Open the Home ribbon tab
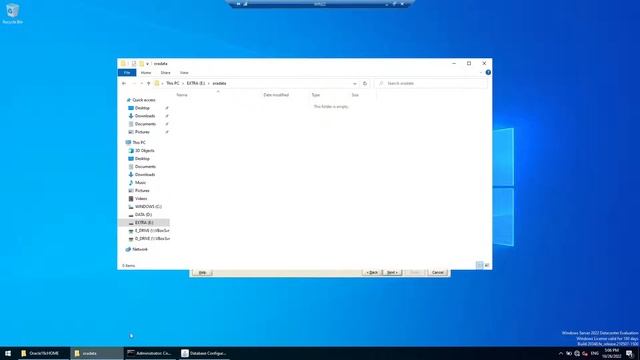640x360 pixels. point(146,73)
